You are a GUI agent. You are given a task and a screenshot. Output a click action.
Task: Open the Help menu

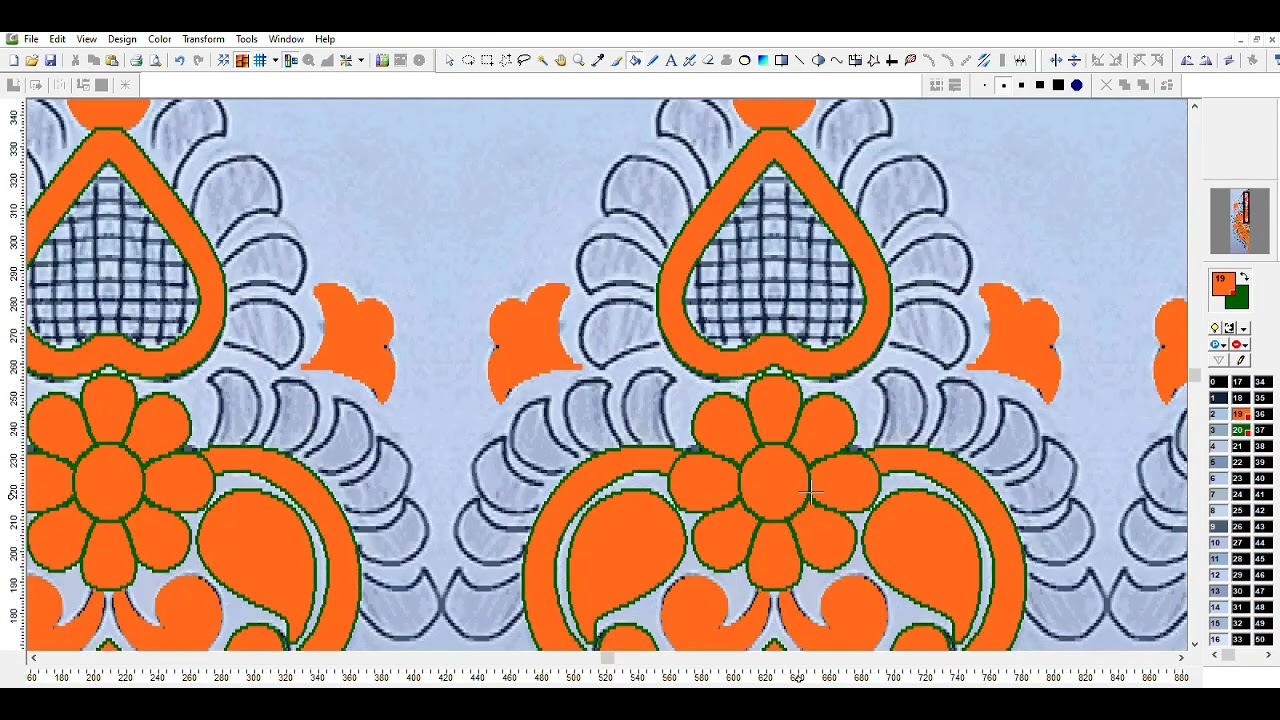[x=325, y=39]
